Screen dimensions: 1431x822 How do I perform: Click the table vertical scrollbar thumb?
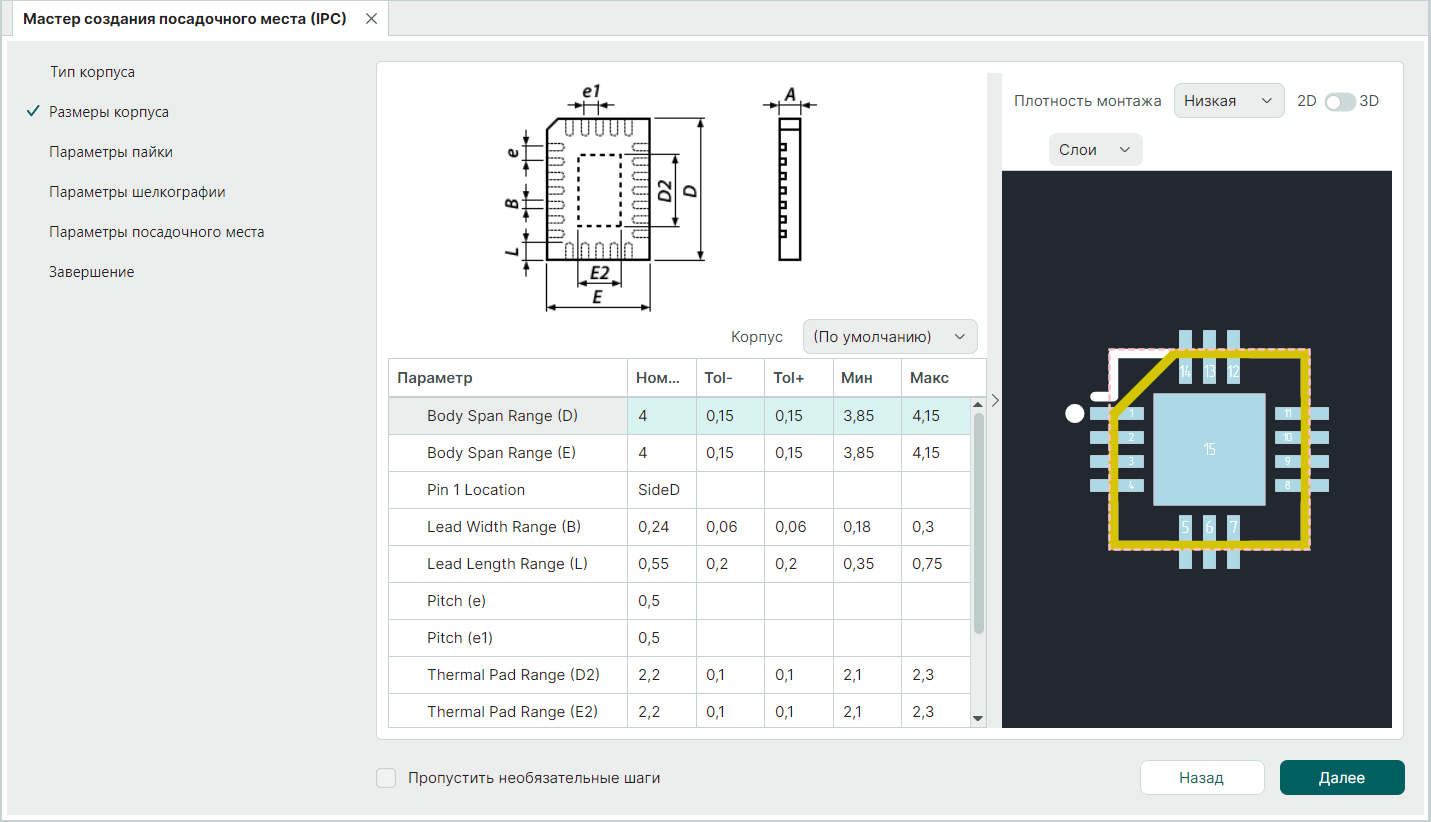pyautogui.click(x=978, y=520)
